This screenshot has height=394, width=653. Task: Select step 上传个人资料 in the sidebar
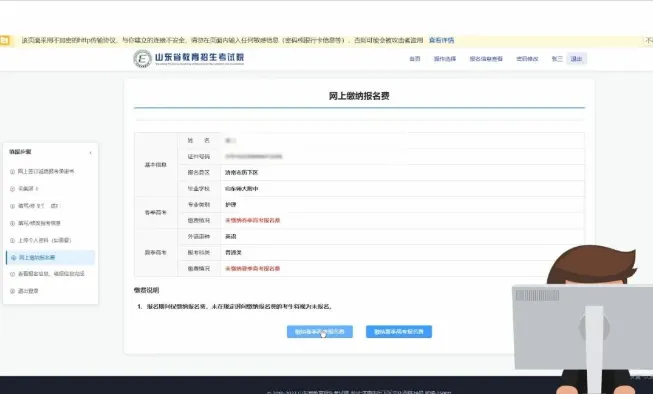coord(45,240)
